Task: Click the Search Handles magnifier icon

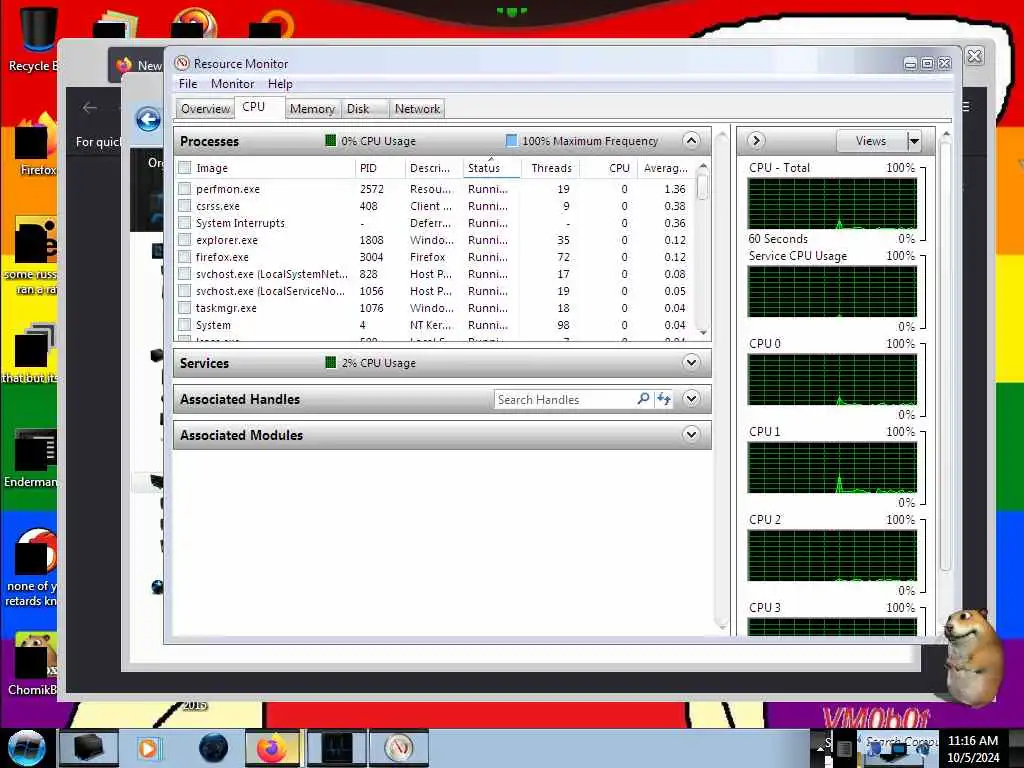Action: 643,398
